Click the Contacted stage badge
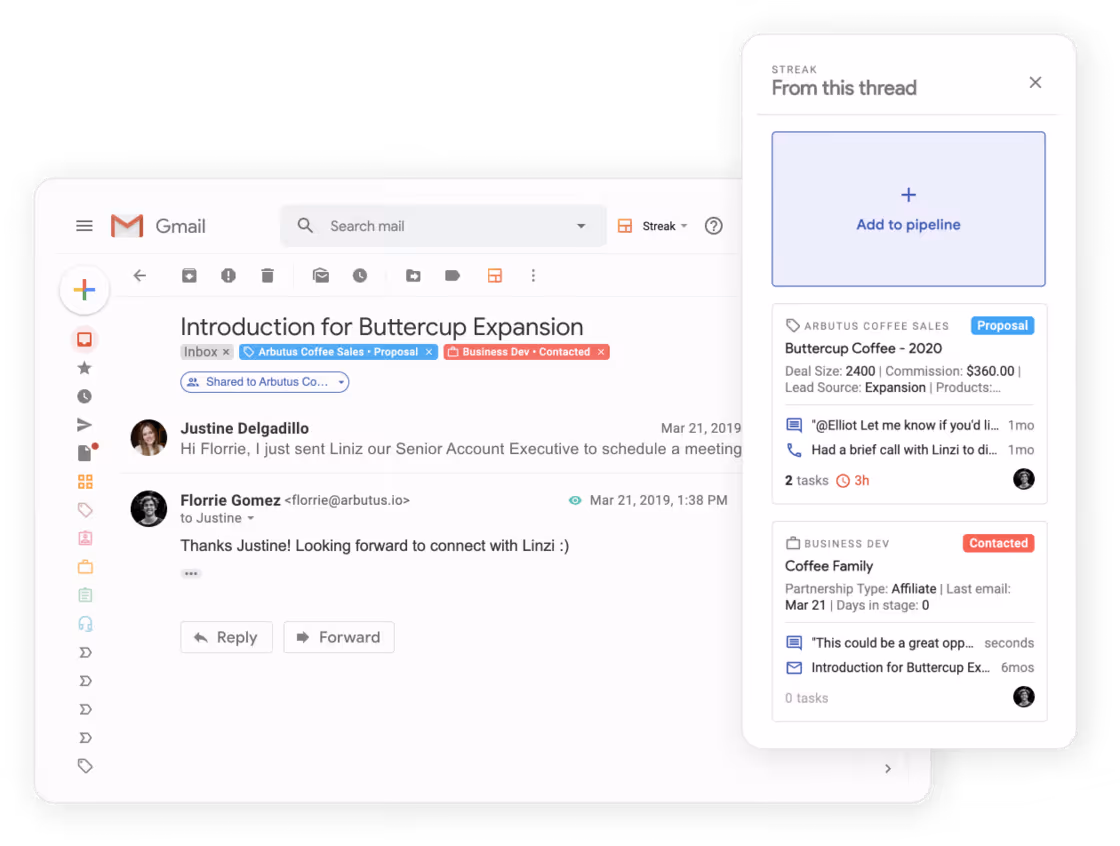 [x=999, y=543]
